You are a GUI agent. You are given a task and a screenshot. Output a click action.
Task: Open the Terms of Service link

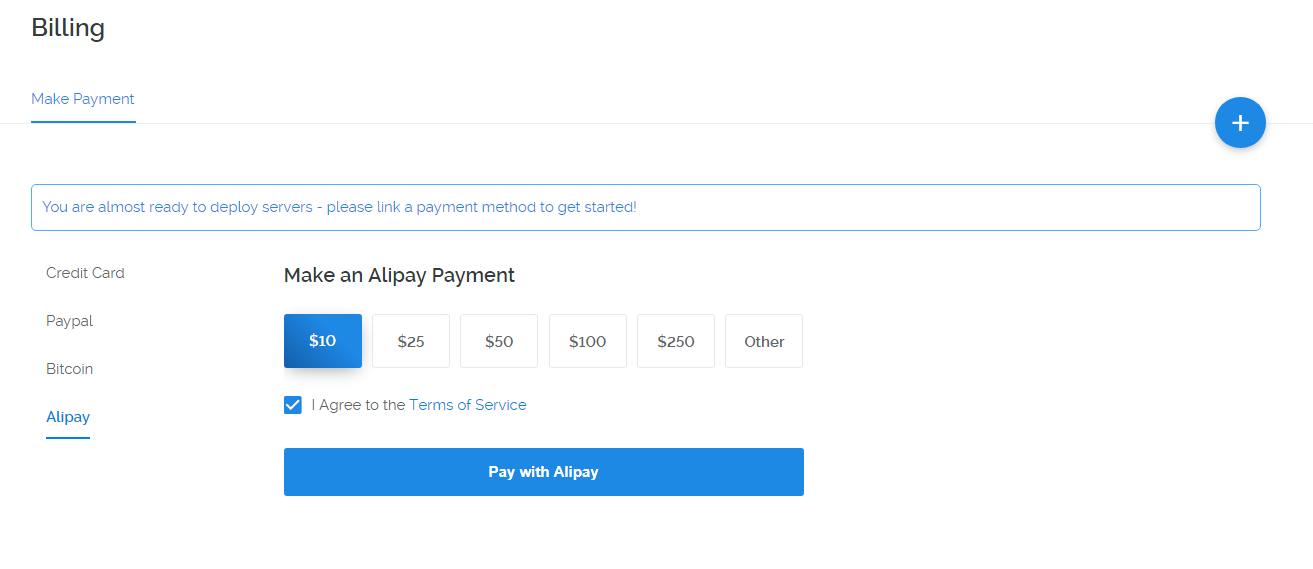tap(467, 405)
